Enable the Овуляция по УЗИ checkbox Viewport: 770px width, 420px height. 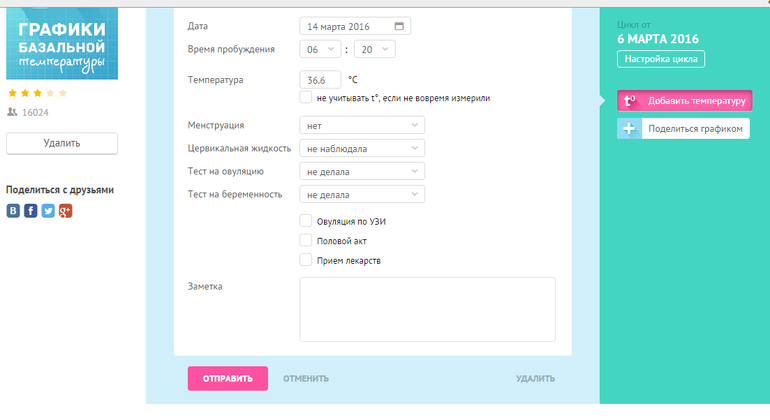pyautogui.click(x=306, y=221)
